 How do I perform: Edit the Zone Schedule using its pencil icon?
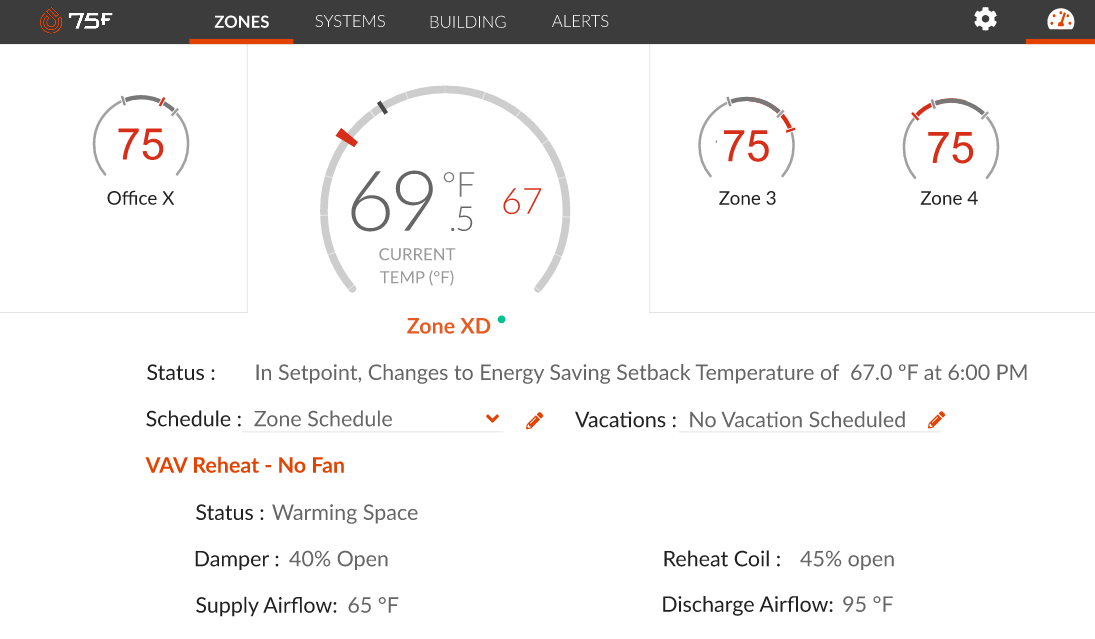(534, 420)
